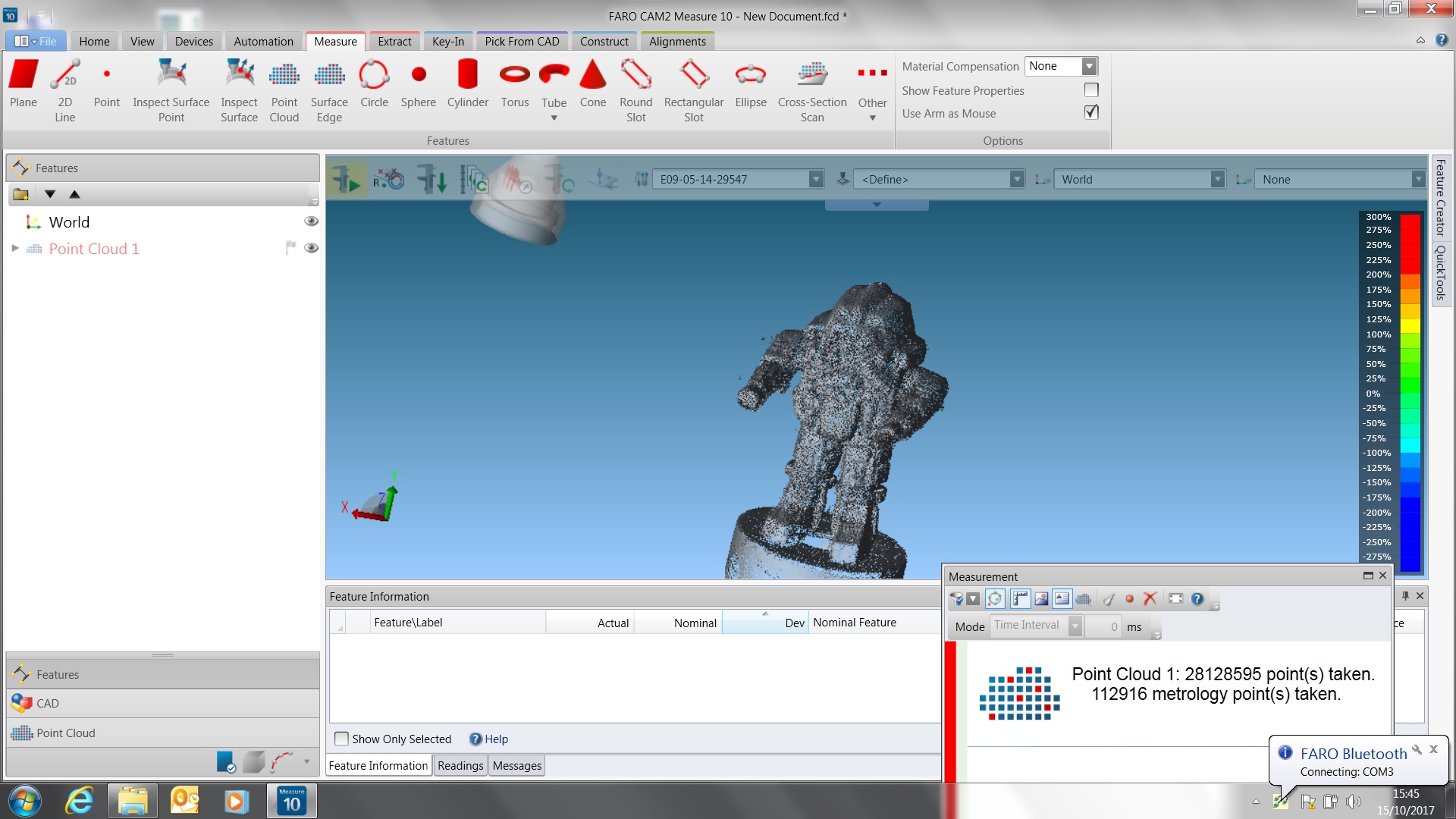The width and height of the screenshot is (1456, 819).
Task: Choose the Point Cloud measure tool
Action: pos(284,90)
